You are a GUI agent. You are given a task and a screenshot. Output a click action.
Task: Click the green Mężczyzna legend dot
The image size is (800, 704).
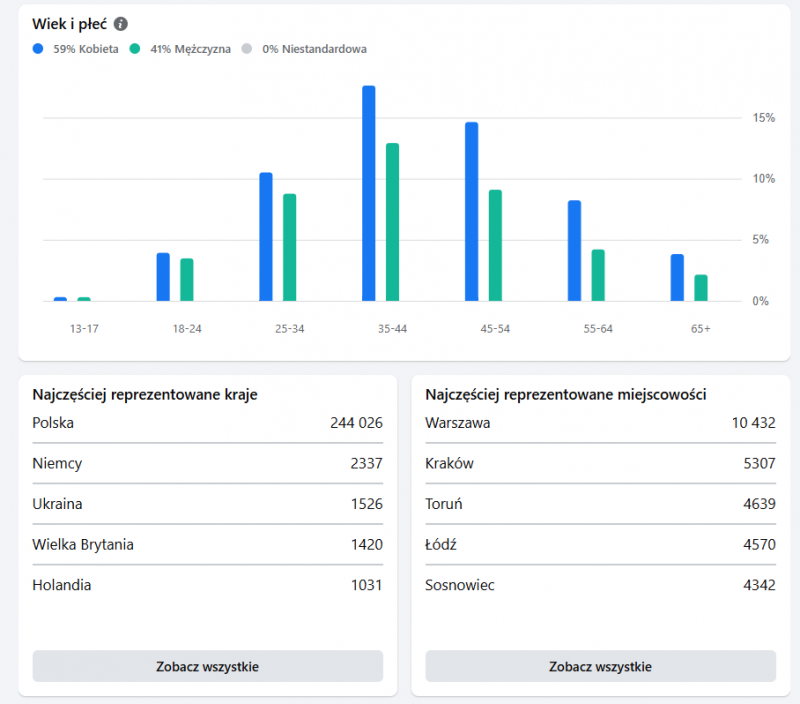[x=135, y=48]
